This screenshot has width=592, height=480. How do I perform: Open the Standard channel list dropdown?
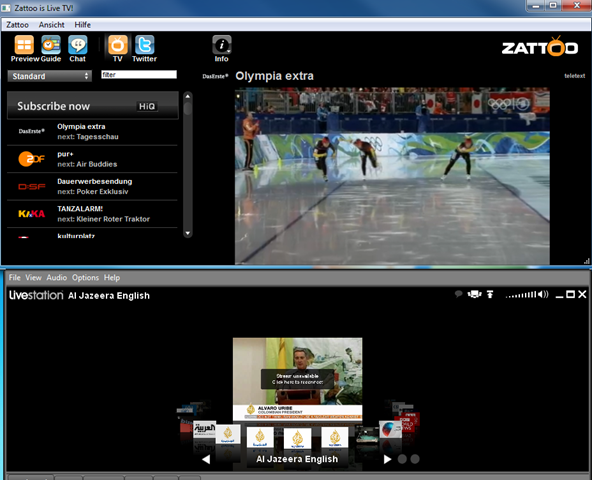click(x=49, y=76)
